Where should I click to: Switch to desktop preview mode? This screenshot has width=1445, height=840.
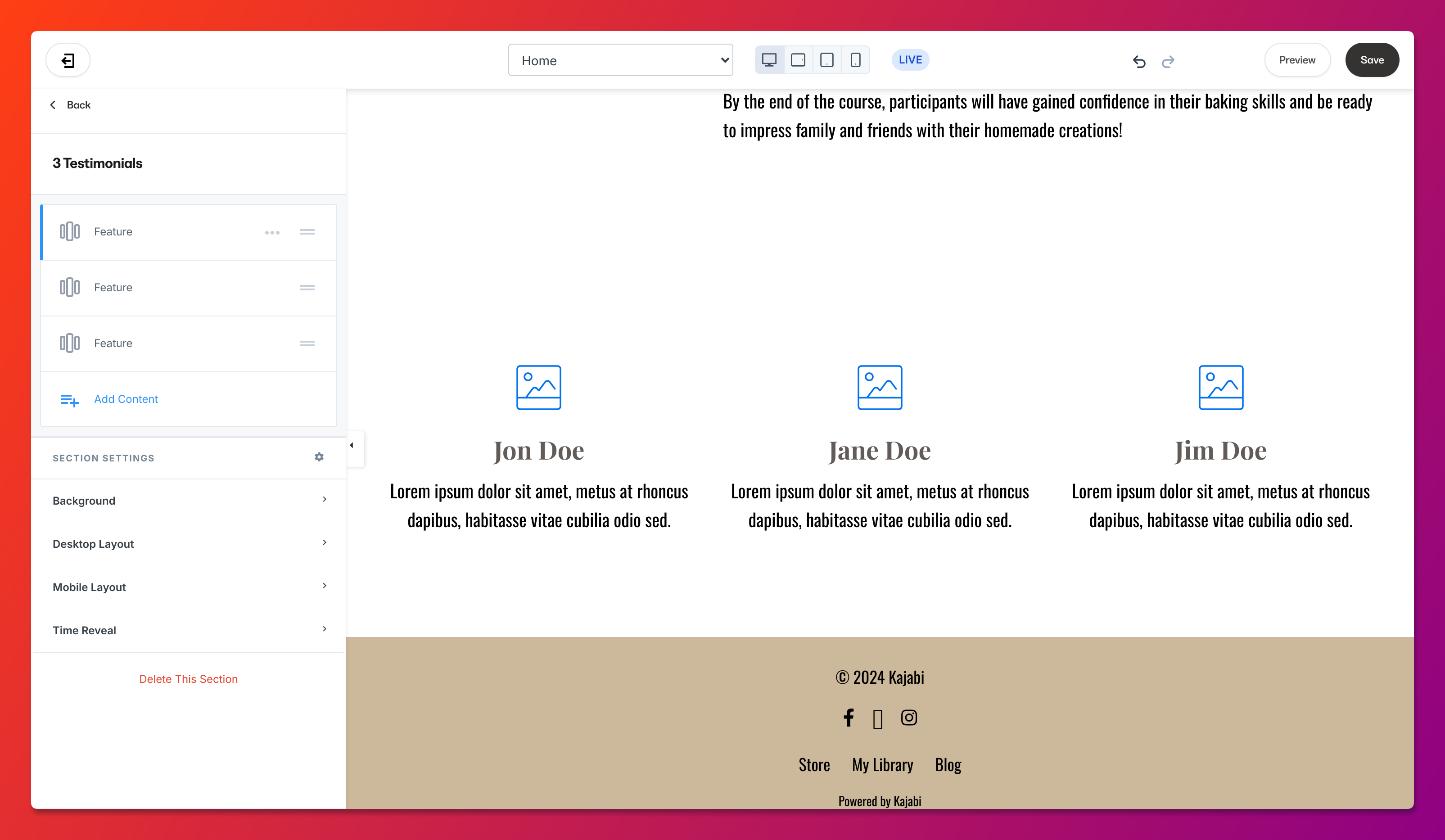(x=769, y=59)
